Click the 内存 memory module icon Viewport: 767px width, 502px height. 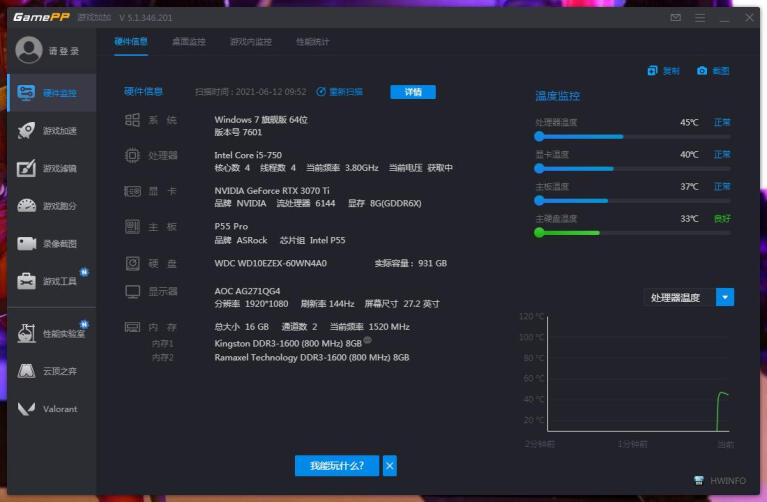(x=132, y=327)
